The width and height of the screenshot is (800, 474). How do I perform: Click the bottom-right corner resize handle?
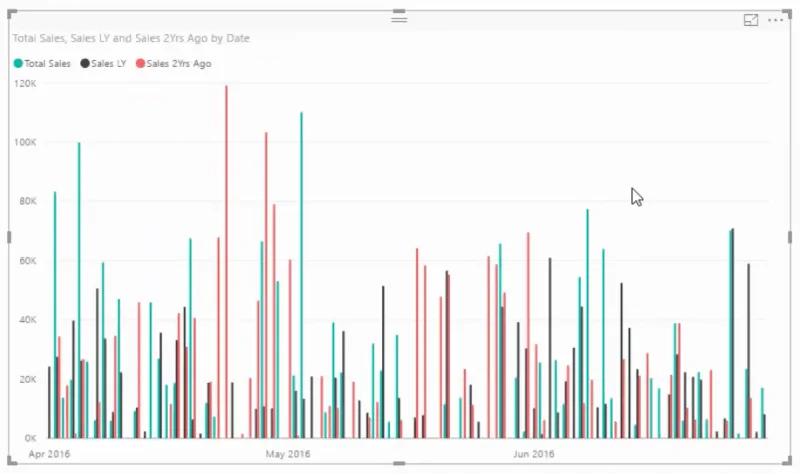tap(786, 460)
